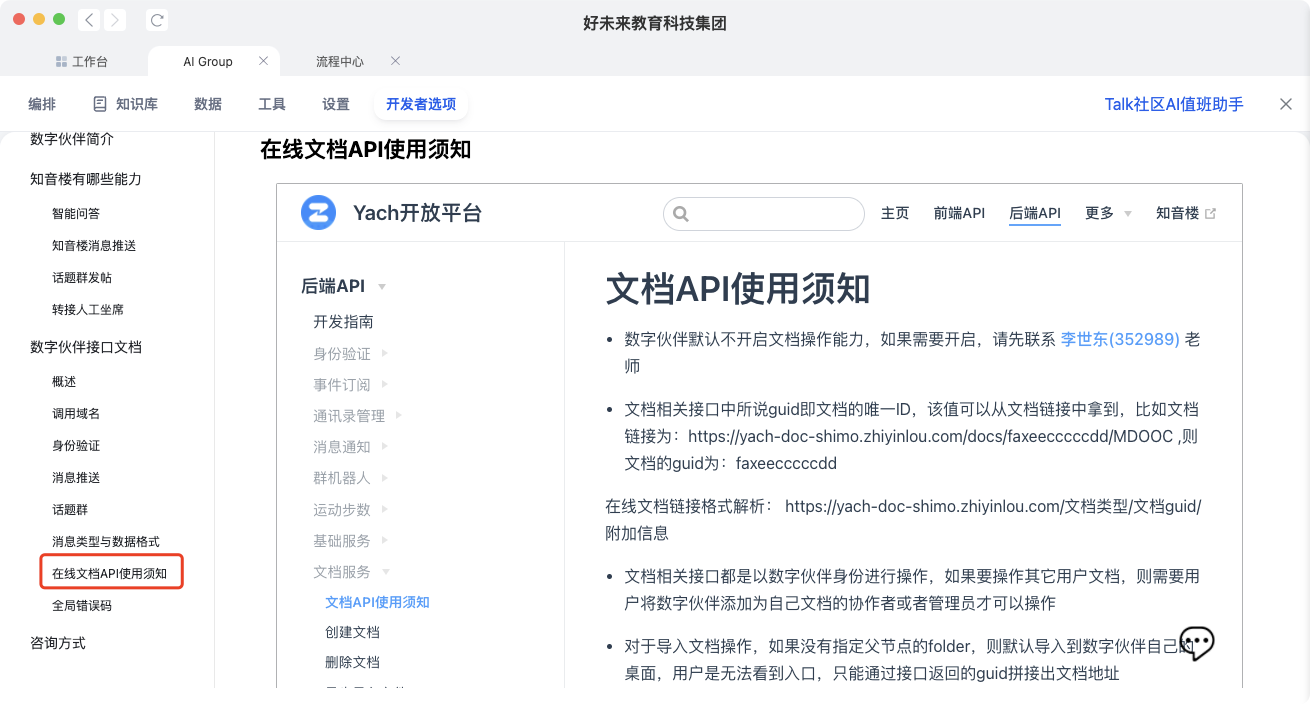Click the Yach开放平台 logo icon
The image size is (1310, 704).
(x=319, y=213)
